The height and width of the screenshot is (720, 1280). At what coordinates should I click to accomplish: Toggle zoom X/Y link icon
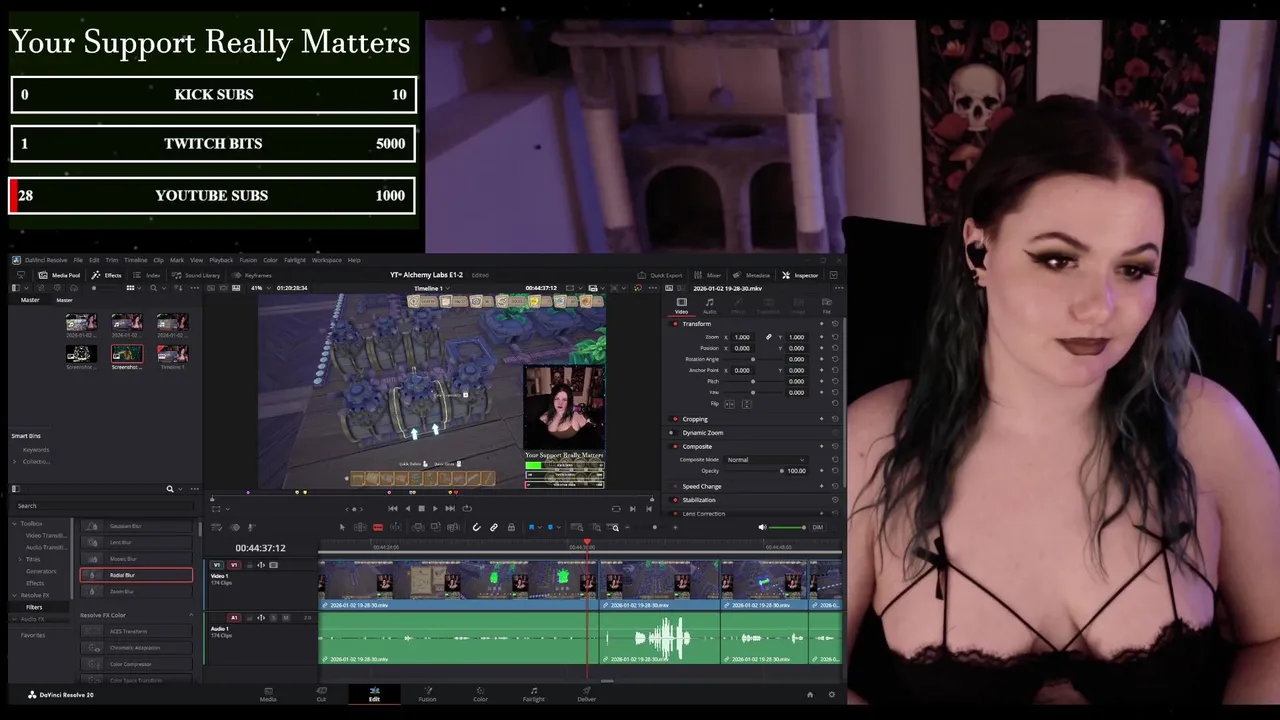tap(769, 337)
